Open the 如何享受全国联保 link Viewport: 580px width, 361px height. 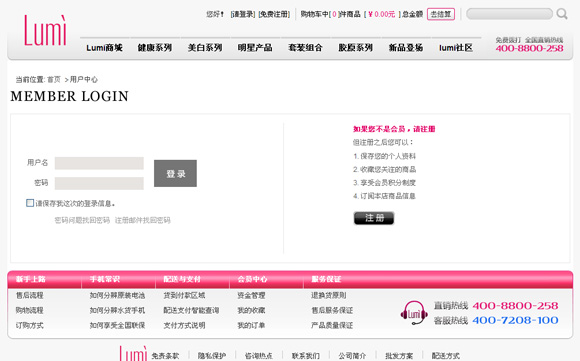[x=117, y=325]
